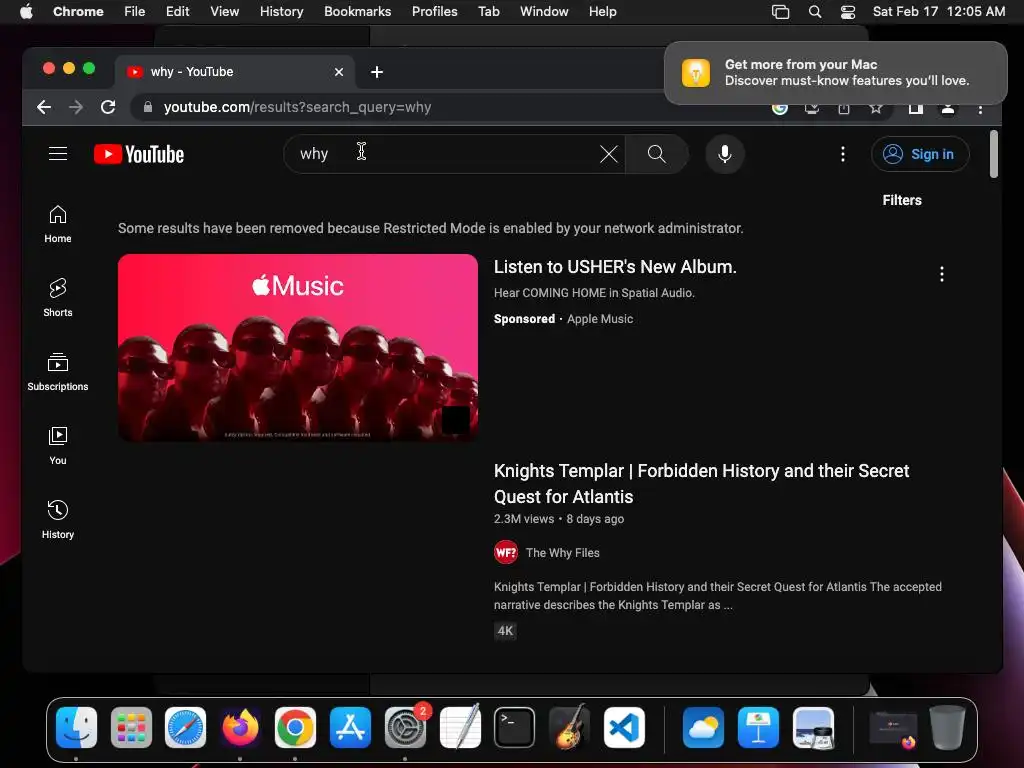Open the Trash in the Dock

pyautogui.click(x=947, y=727)
